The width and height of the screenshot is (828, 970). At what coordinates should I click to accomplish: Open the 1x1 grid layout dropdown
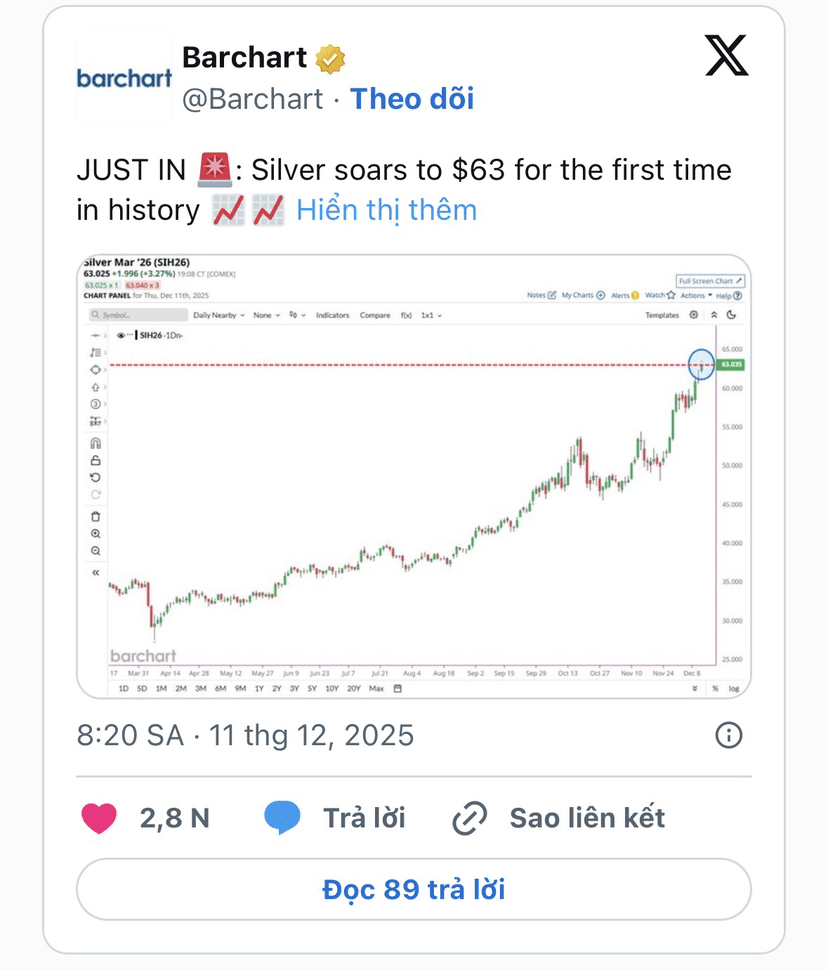tap(431, 315)
